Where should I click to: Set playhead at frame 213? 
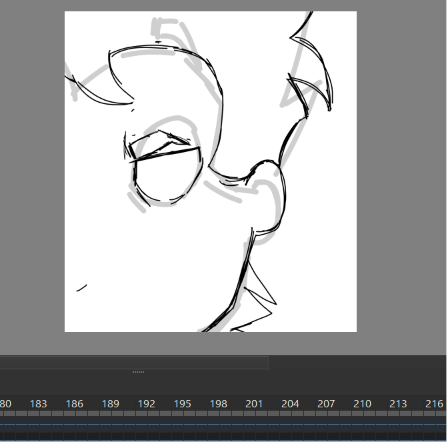[x=398, y=404]
